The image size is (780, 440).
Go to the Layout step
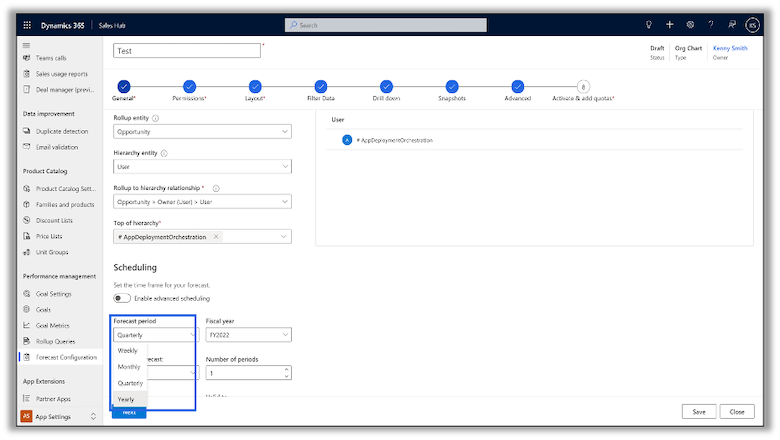pos(255,87)
